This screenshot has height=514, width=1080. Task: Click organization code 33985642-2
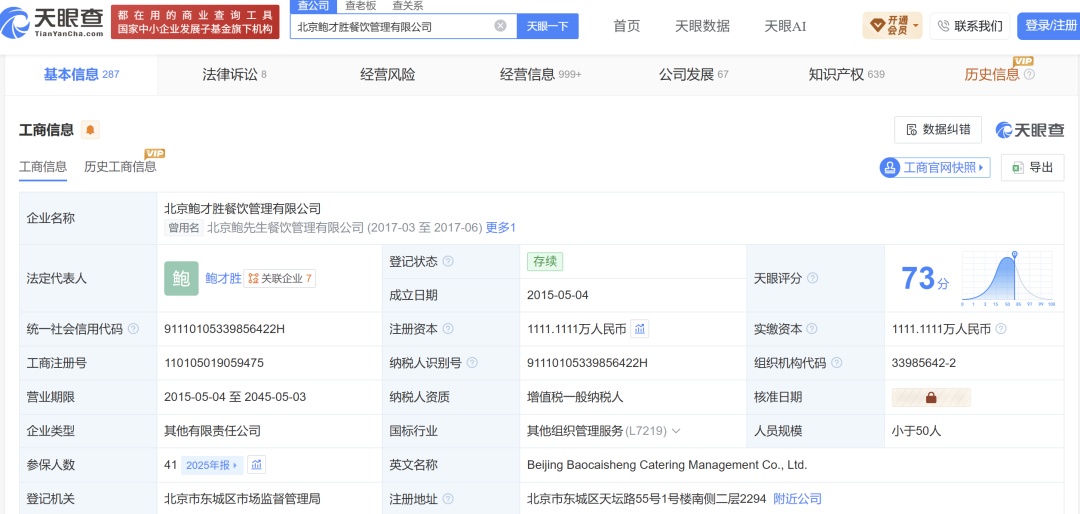click(x=924, y=363)
